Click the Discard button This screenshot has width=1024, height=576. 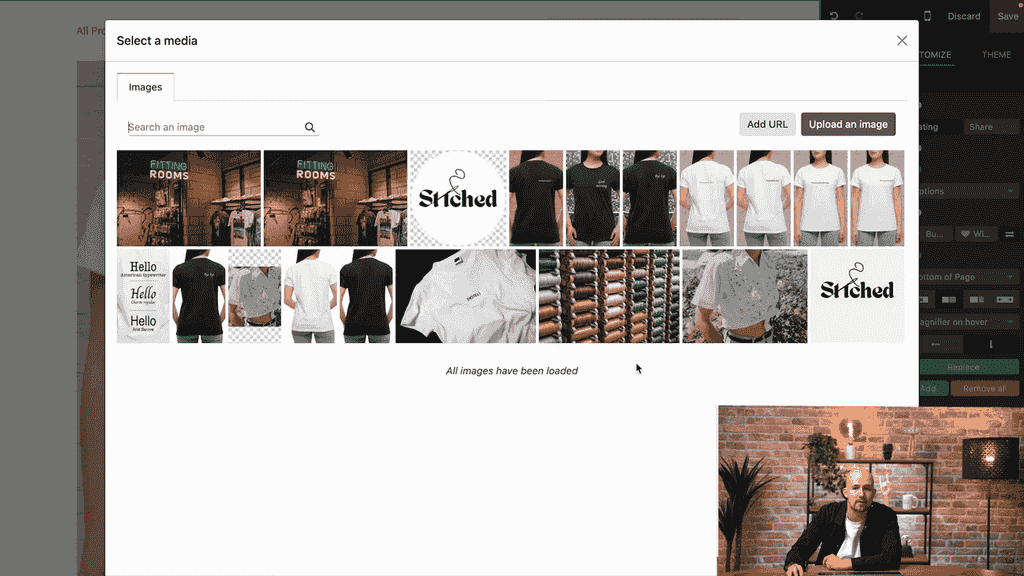tap(964, 16)
